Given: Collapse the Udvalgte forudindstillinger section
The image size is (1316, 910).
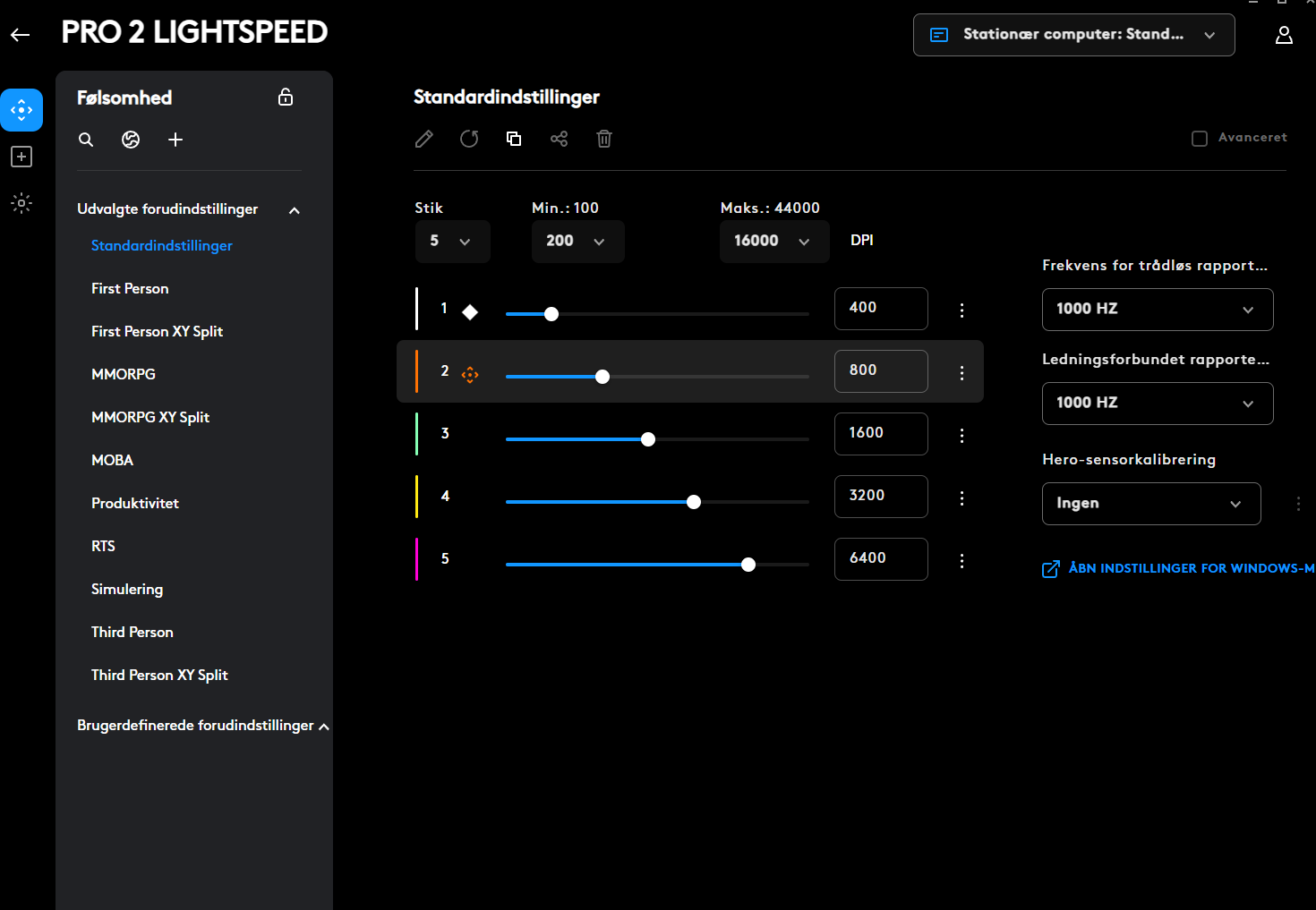Looking at the screenshot, I should (295, 210).
